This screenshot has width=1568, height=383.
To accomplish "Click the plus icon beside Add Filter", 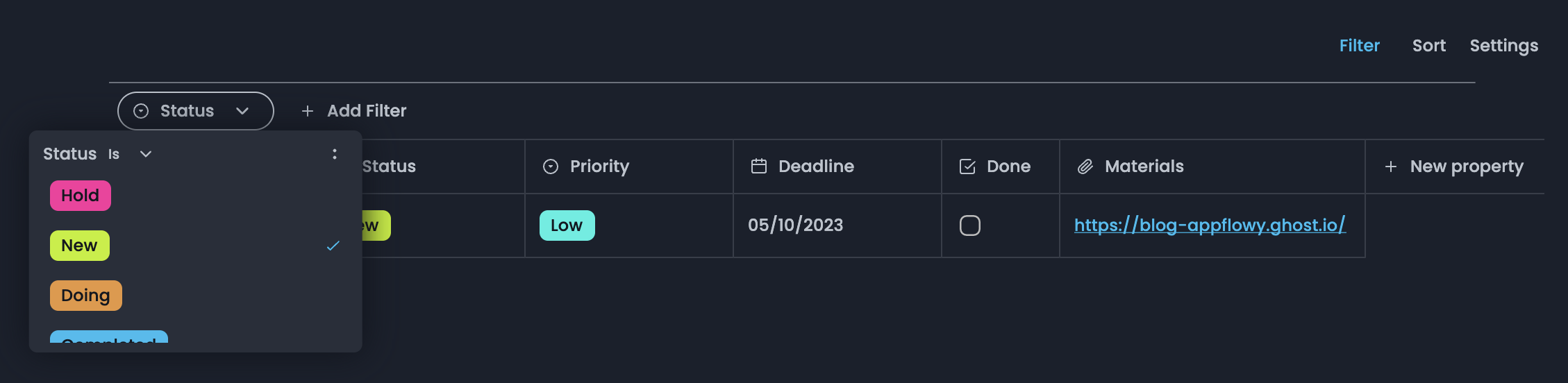I will (308, 111).
